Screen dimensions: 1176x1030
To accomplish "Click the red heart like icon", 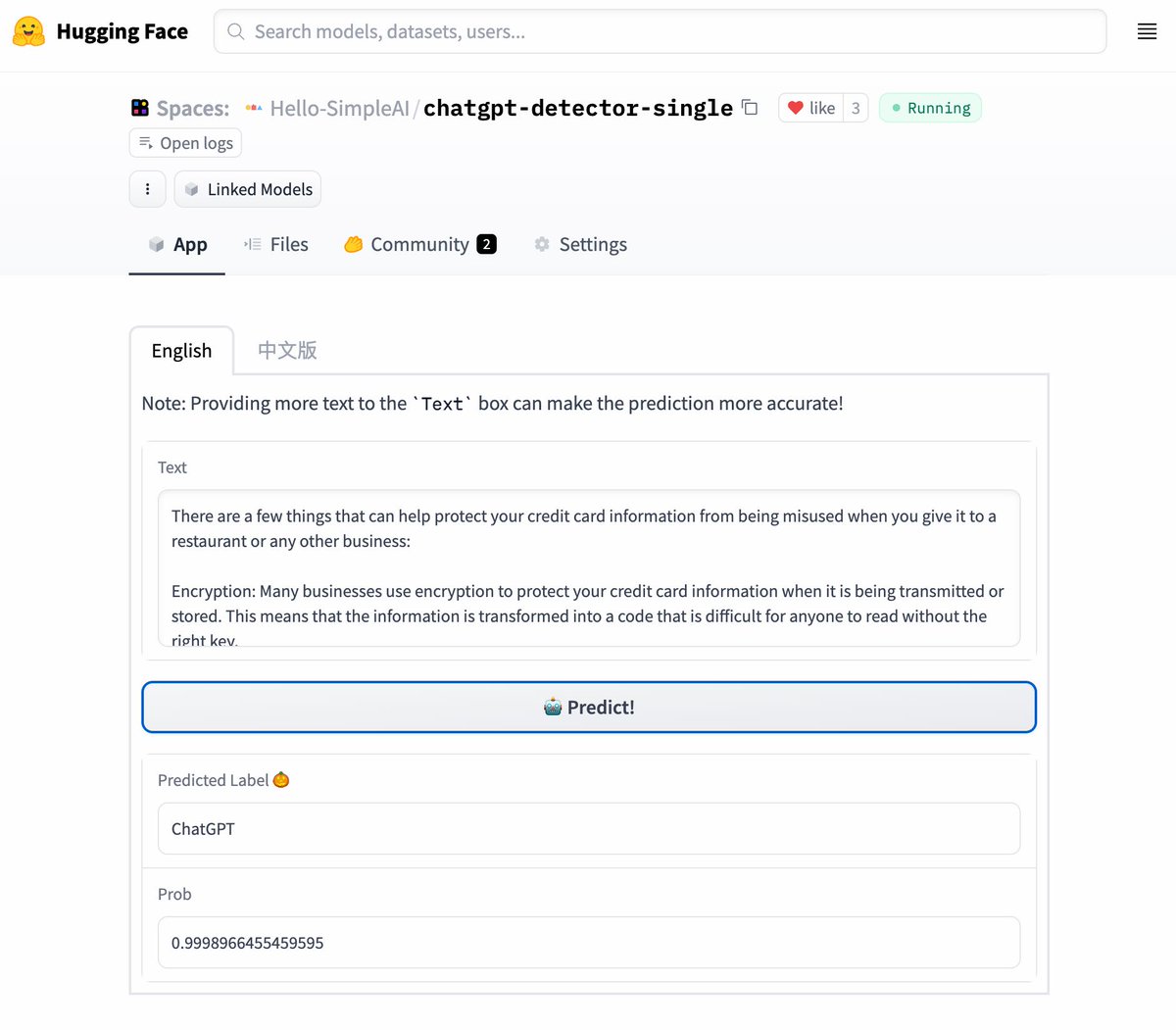I will tap(796, 108).
